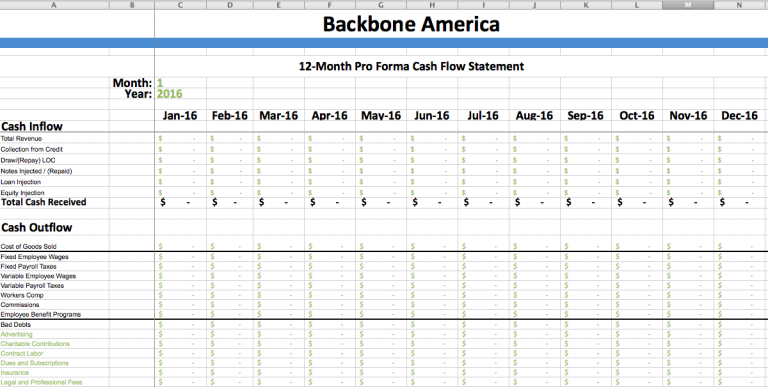
Task: Click the Insurance row label
Action: 15,373
